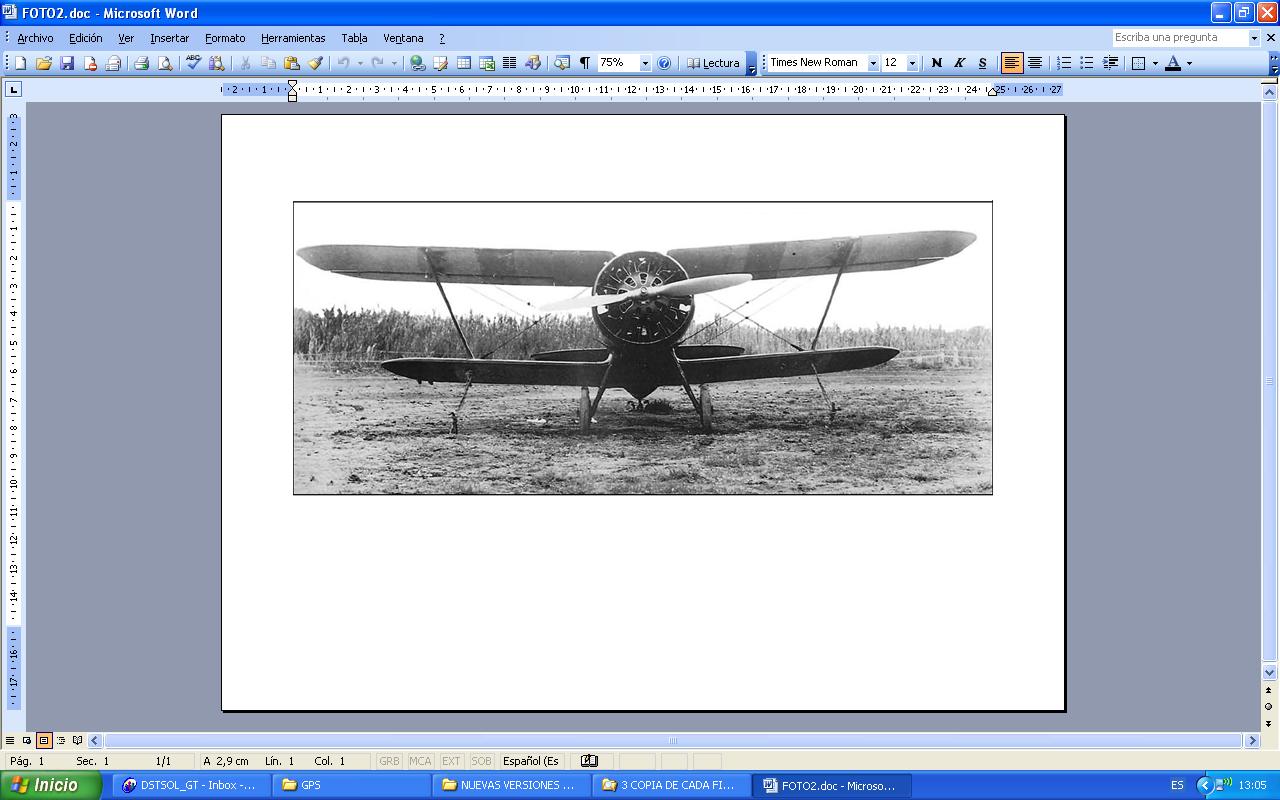Open the font color dropdown arrow

pyautogui.click(x=1189, y=63)
